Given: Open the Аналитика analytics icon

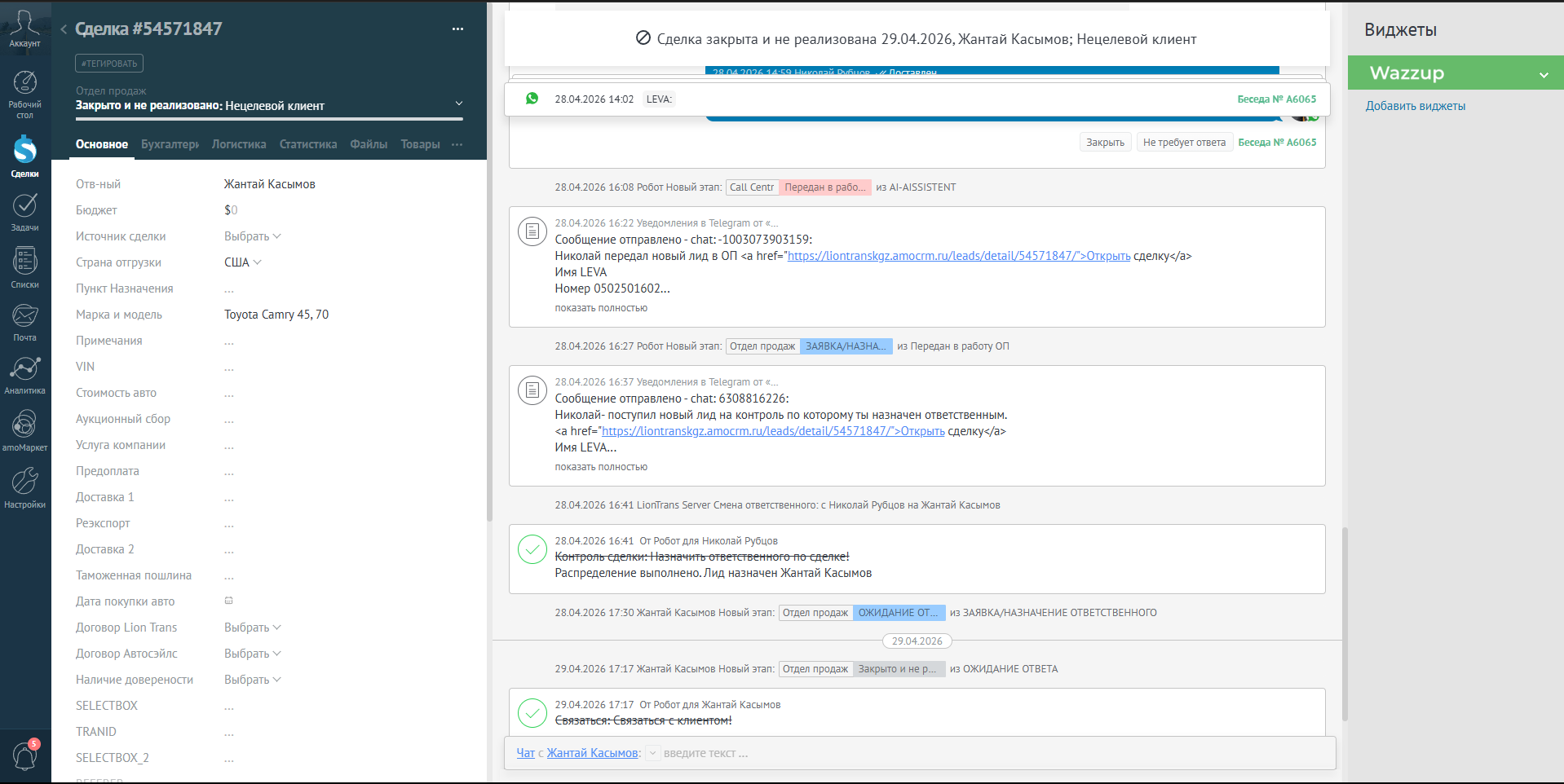Looking at the screenshot, I should [24, 375].
